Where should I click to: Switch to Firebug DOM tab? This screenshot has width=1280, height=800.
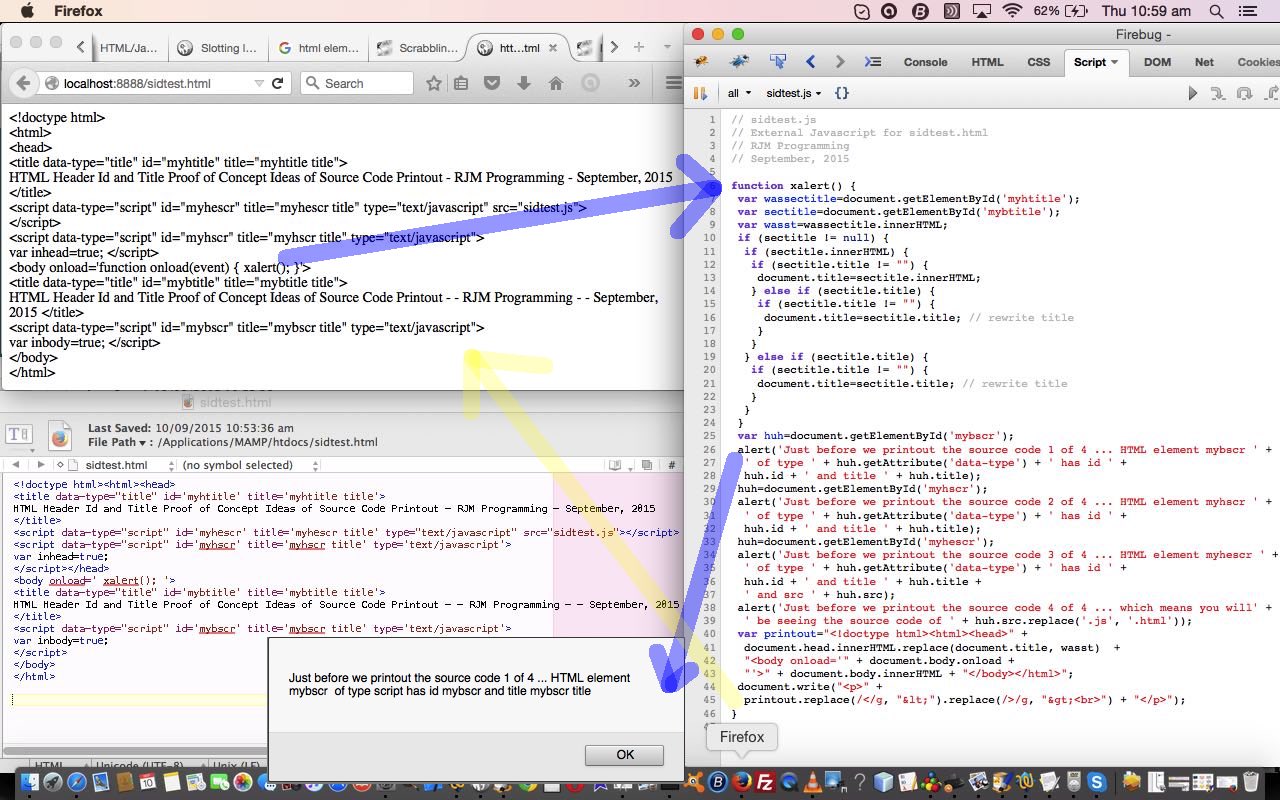coord(1157,62)
